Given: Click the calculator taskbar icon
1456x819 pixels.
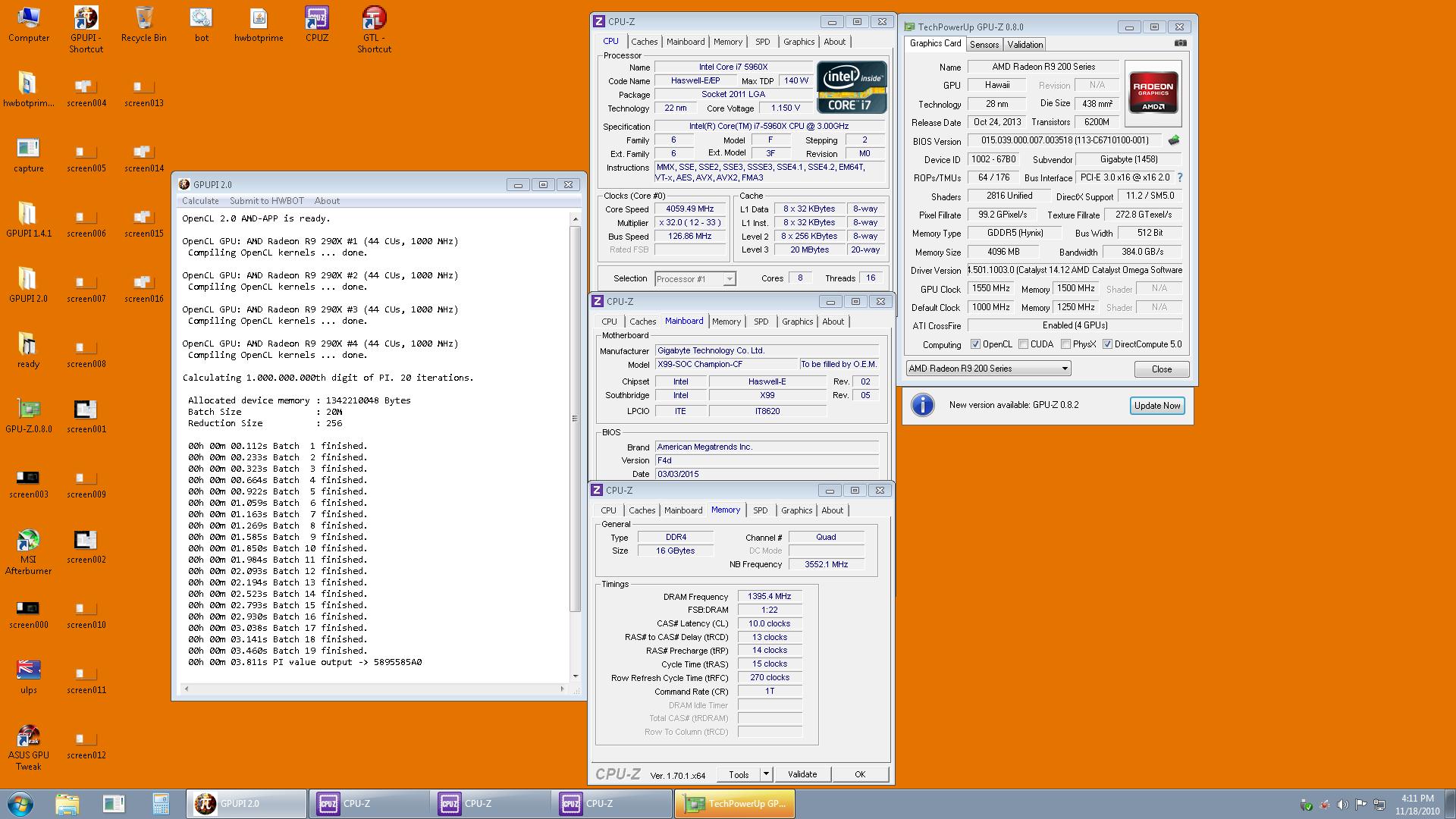Looking at the screenshot, I should [160, 804].
